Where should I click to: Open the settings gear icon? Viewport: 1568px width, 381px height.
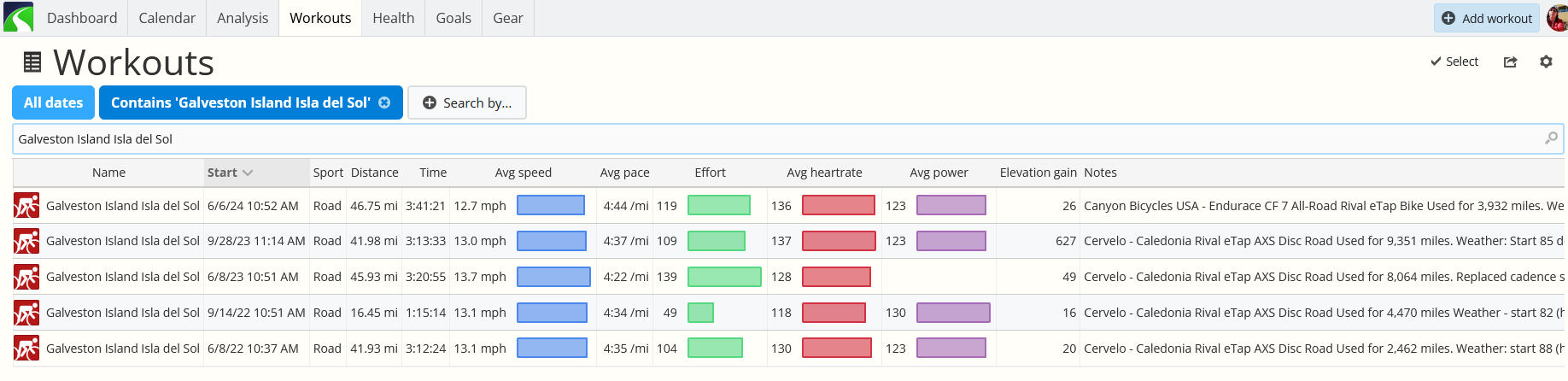click(1546, 62)
